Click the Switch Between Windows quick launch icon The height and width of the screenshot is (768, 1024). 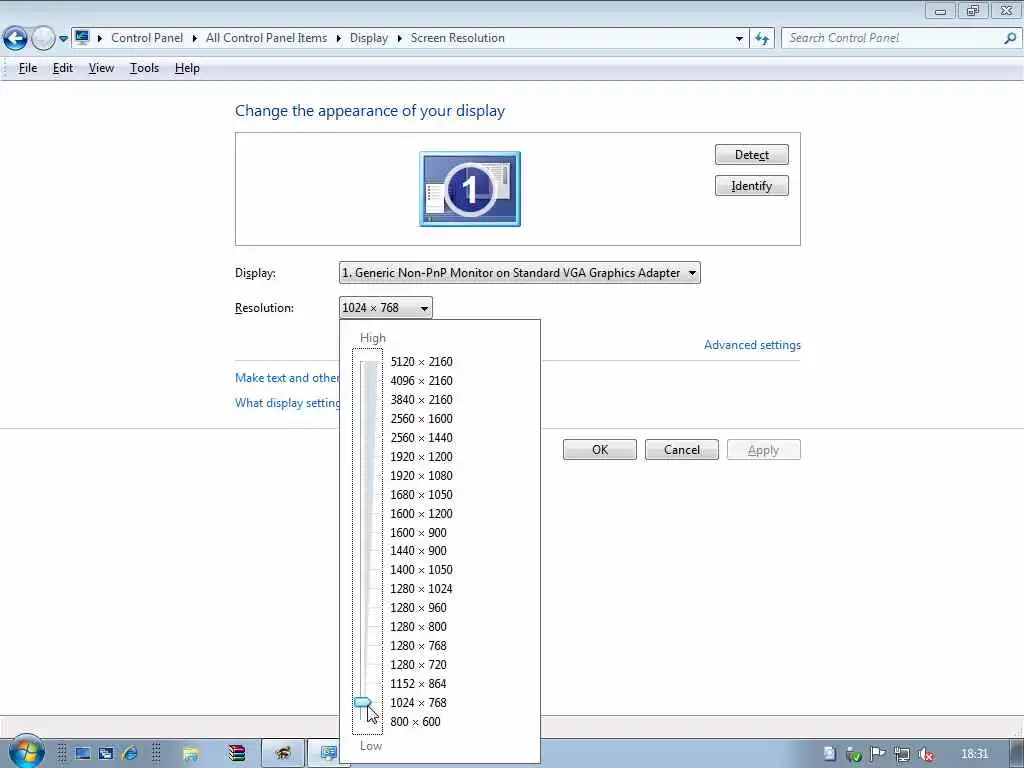tap(106, 754)
